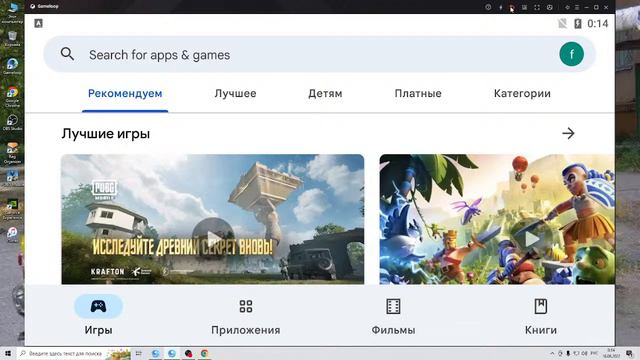Open the Gameloop desktop shortcut
The image size is (640, 360).
click(x=12, y=67)
